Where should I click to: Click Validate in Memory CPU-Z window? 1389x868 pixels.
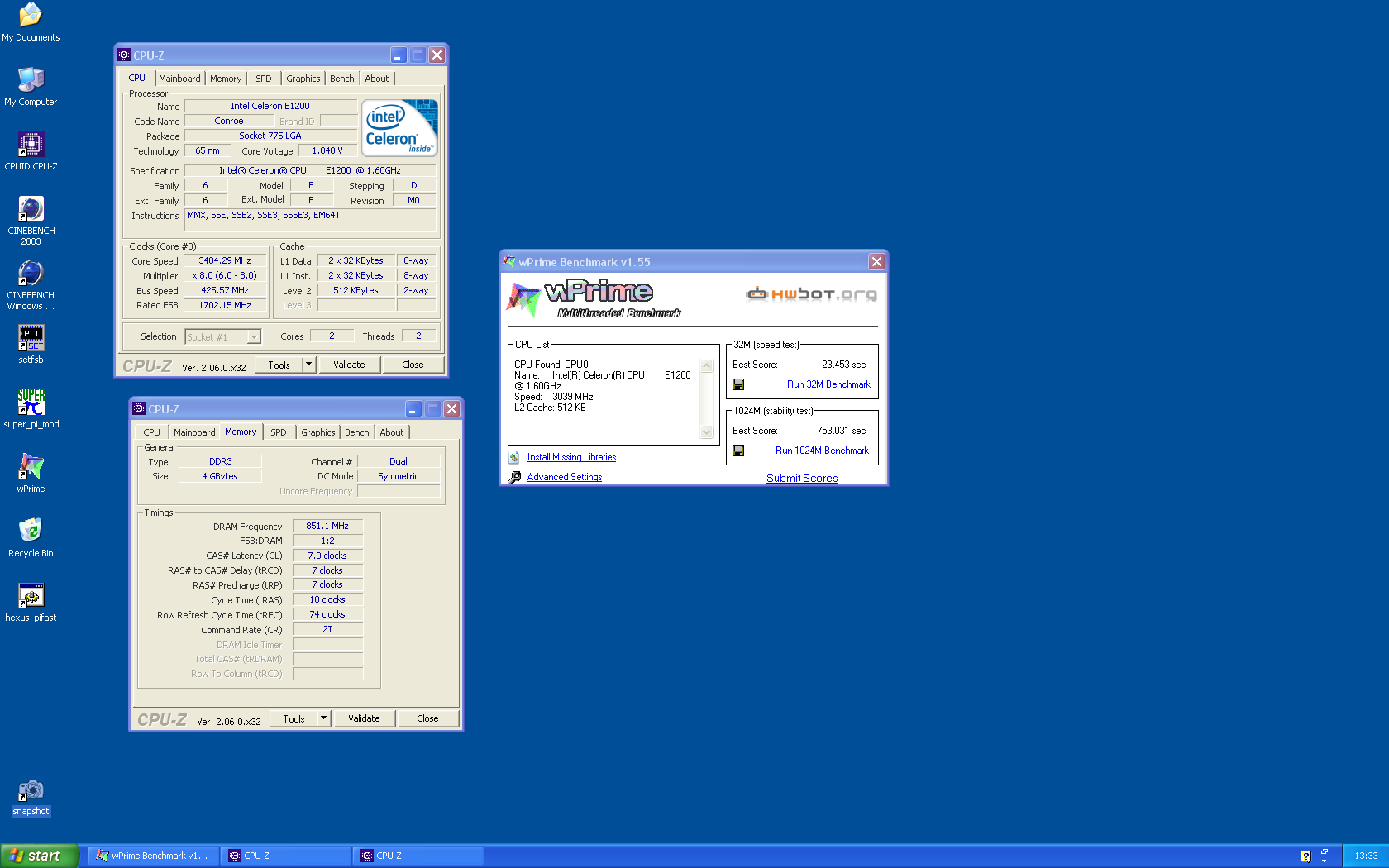364,718
